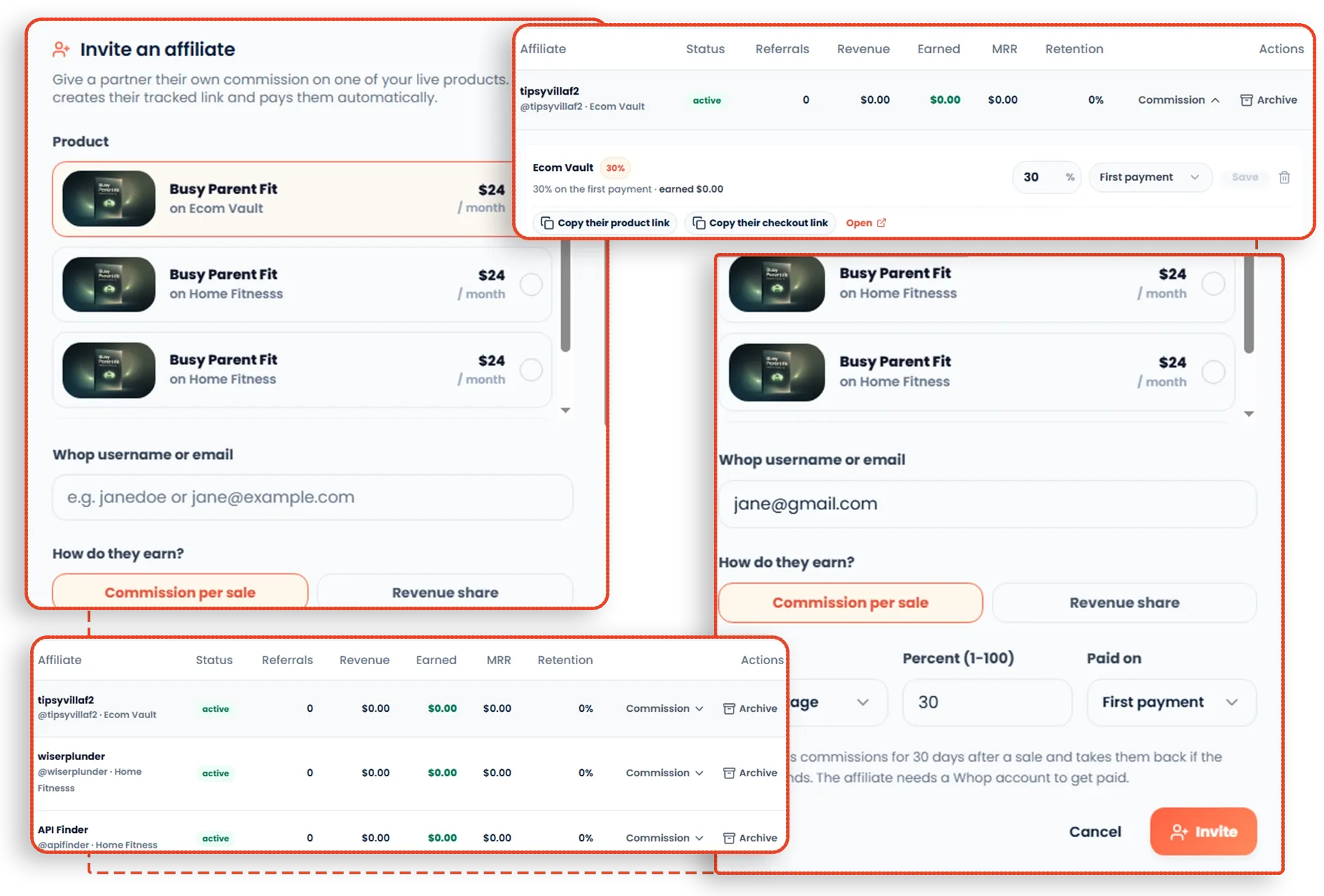This screenshot has width=1324, height=896.
Task: Click the field containing jane@gmail.com
Action: (x=988, y=504)
